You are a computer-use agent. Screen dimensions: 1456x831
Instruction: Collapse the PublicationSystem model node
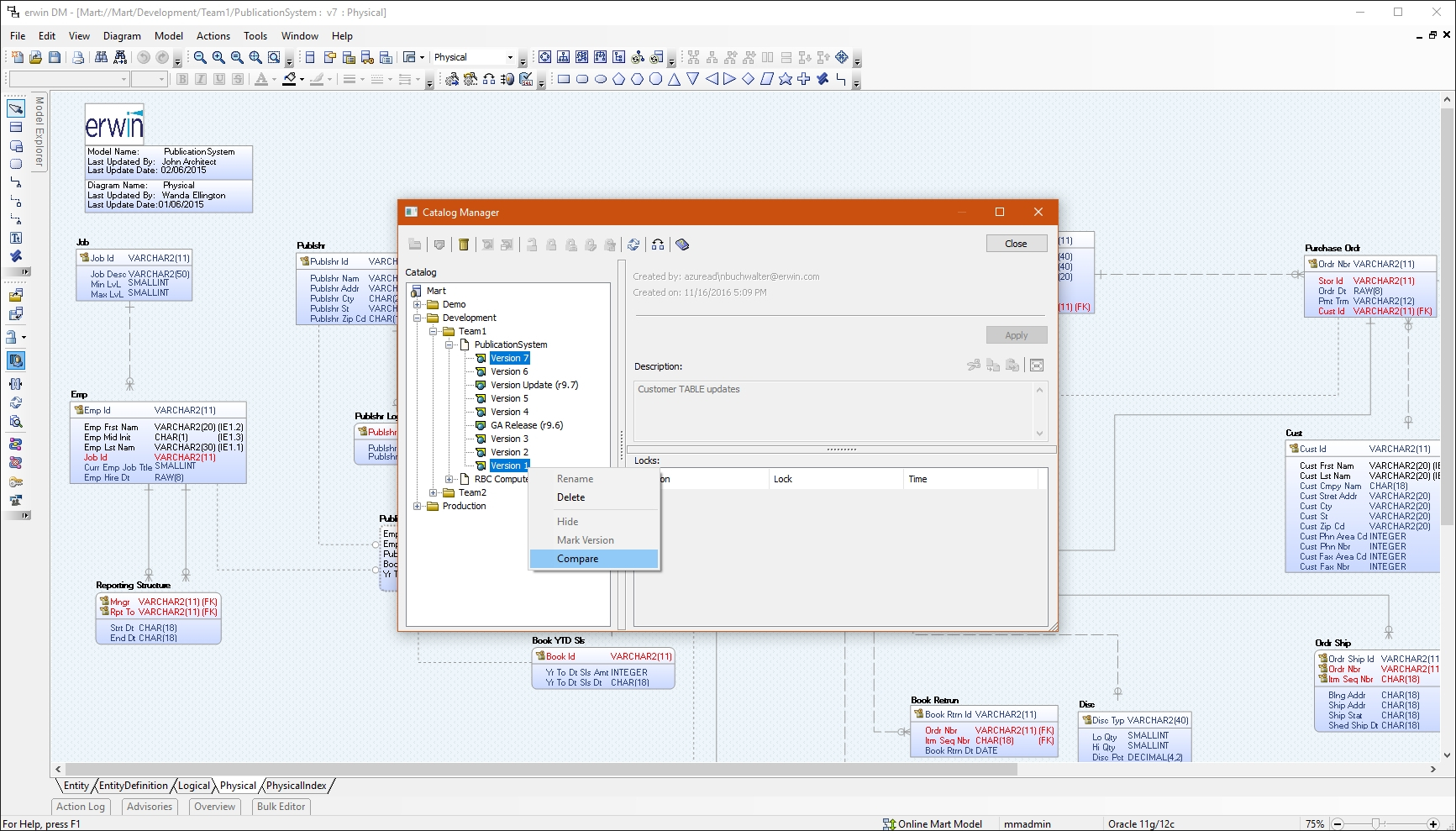coord(449,345)
